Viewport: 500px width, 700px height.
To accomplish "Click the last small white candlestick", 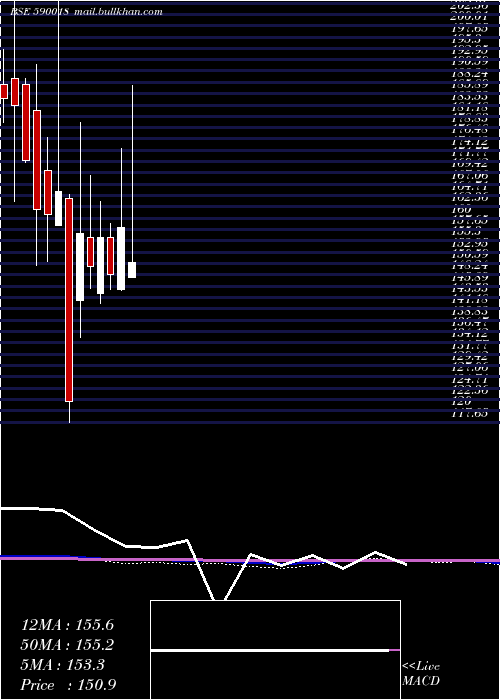I will [x=132, y=270].
